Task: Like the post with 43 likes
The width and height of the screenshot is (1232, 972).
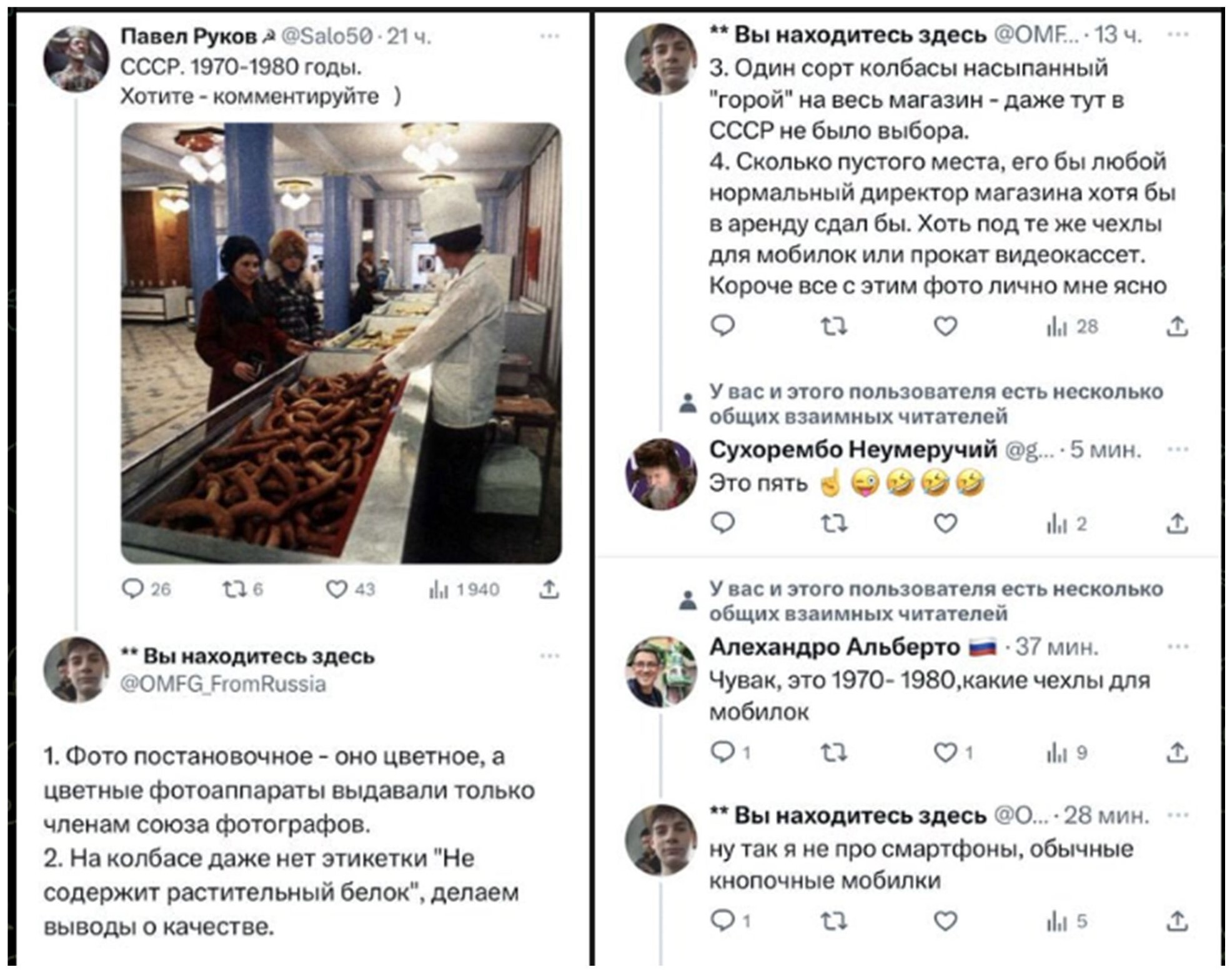Action: point(337,589)
